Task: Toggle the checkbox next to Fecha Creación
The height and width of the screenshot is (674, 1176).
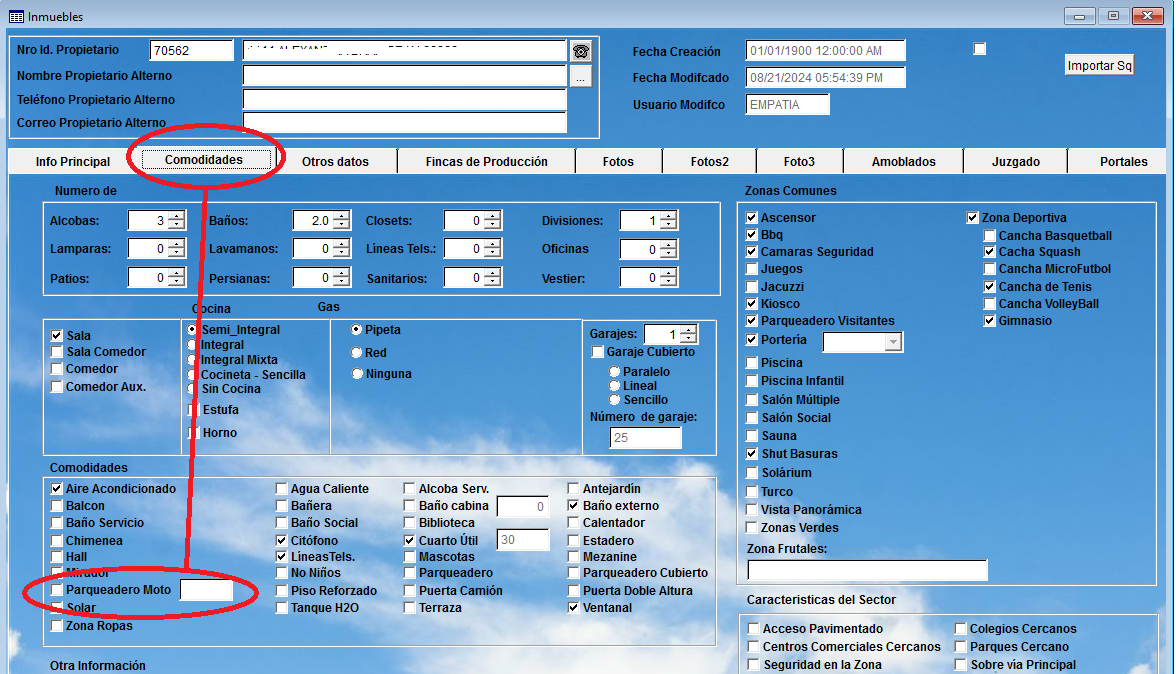Action: click(x=980, y=49)
